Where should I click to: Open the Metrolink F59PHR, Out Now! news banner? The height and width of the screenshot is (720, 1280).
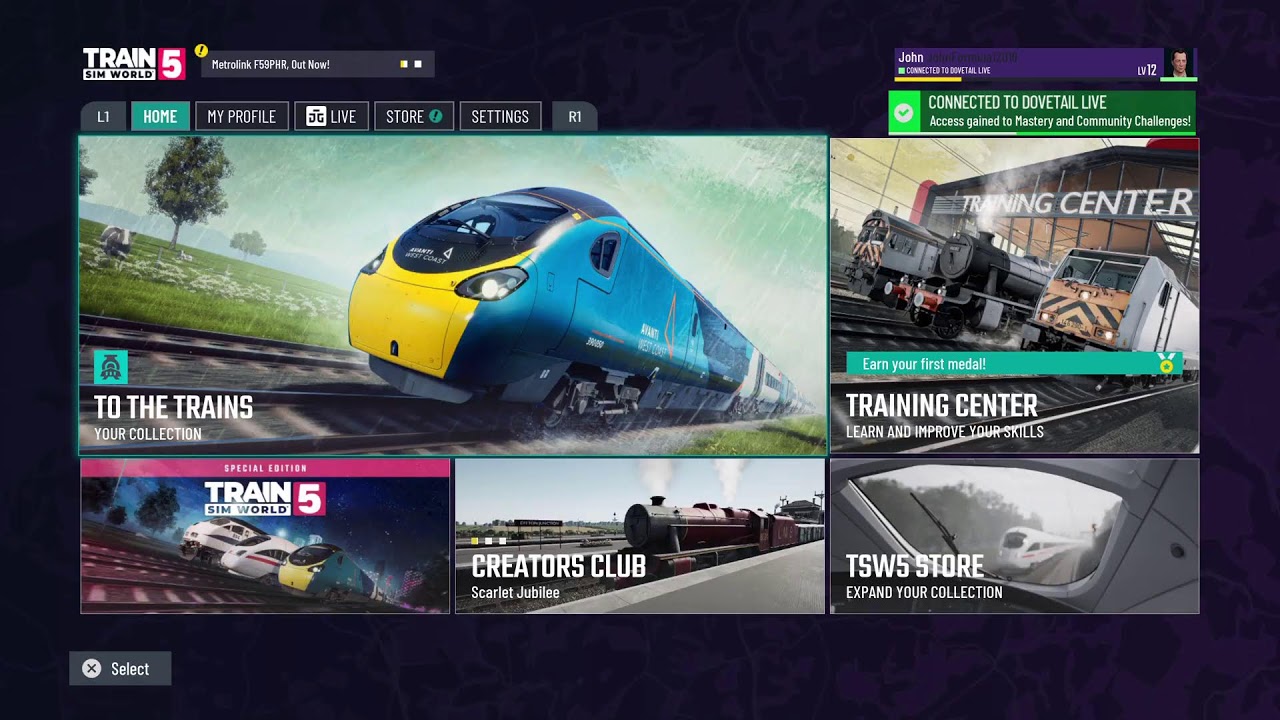317,64
